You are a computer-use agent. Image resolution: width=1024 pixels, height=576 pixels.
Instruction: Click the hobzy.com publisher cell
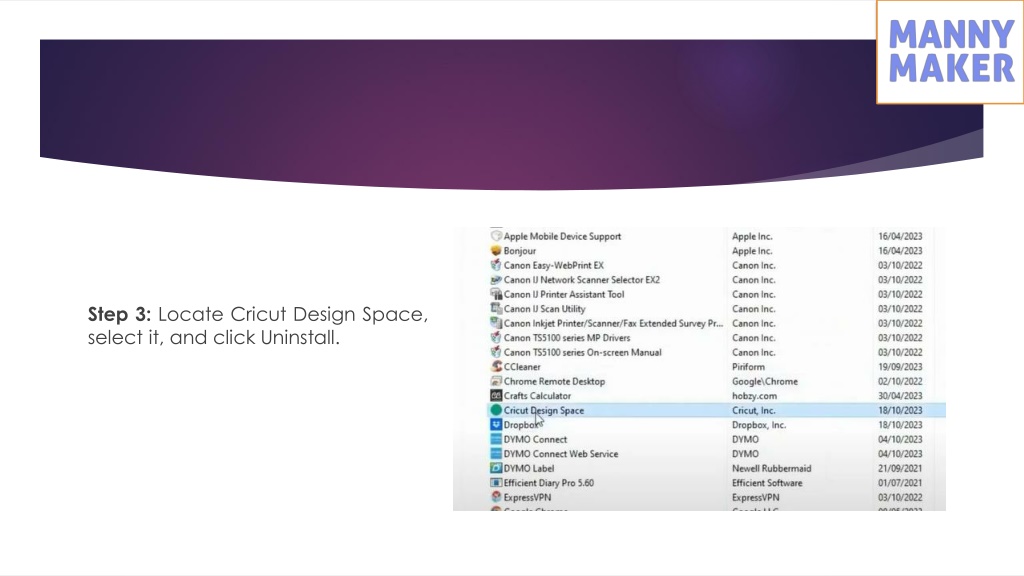[754, 396]
